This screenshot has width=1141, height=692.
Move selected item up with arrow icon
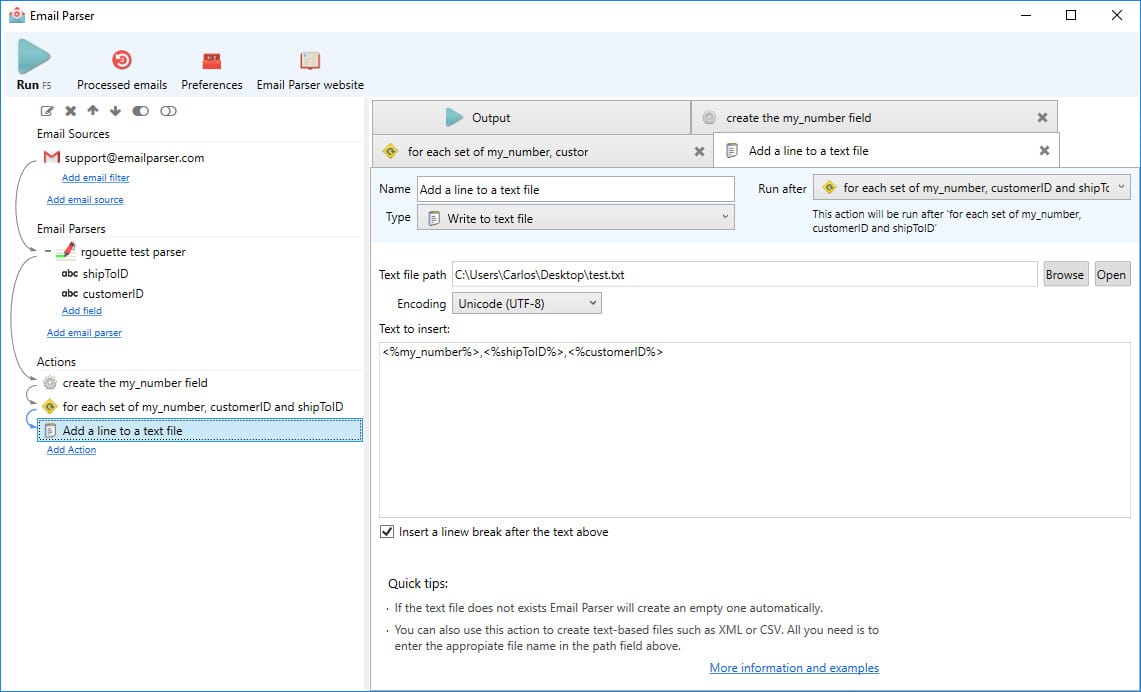[92, 111]
